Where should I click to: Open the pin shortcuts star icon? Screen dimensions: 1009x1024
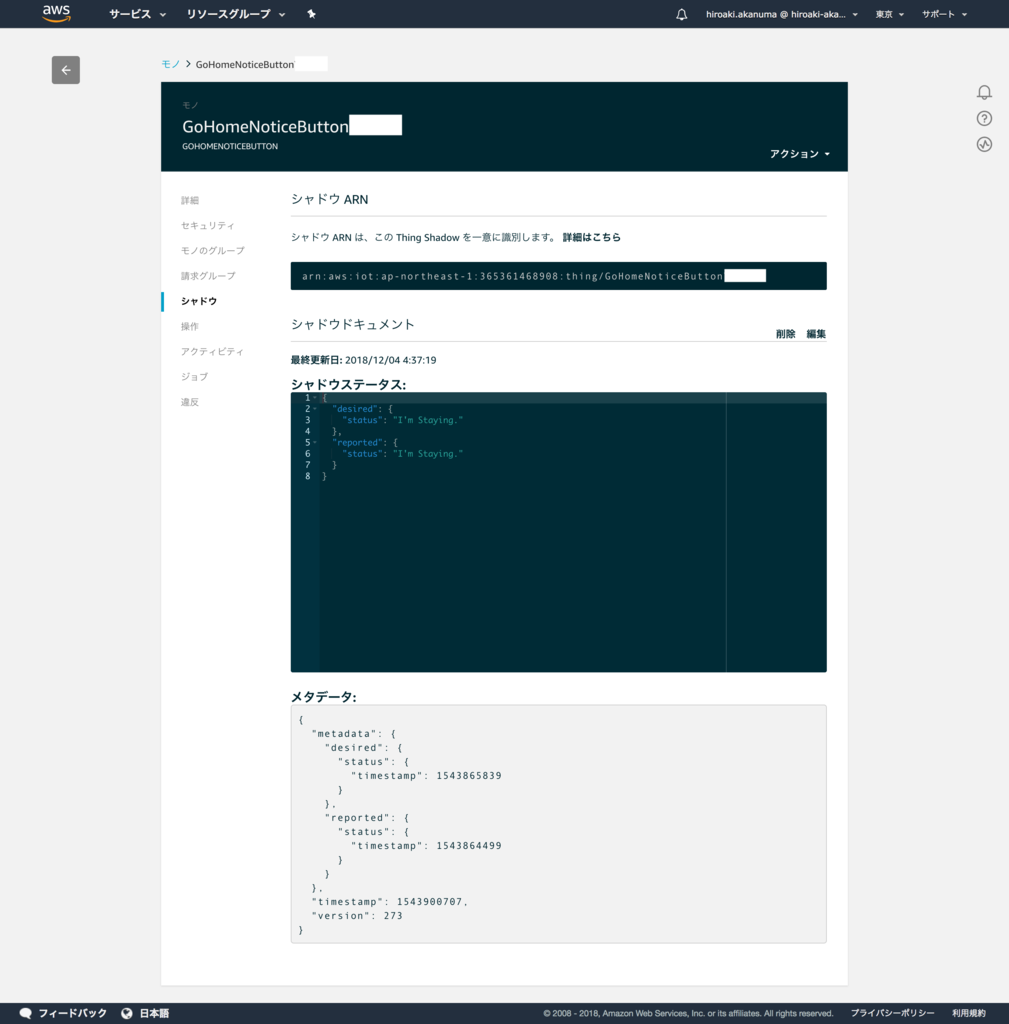312,14
